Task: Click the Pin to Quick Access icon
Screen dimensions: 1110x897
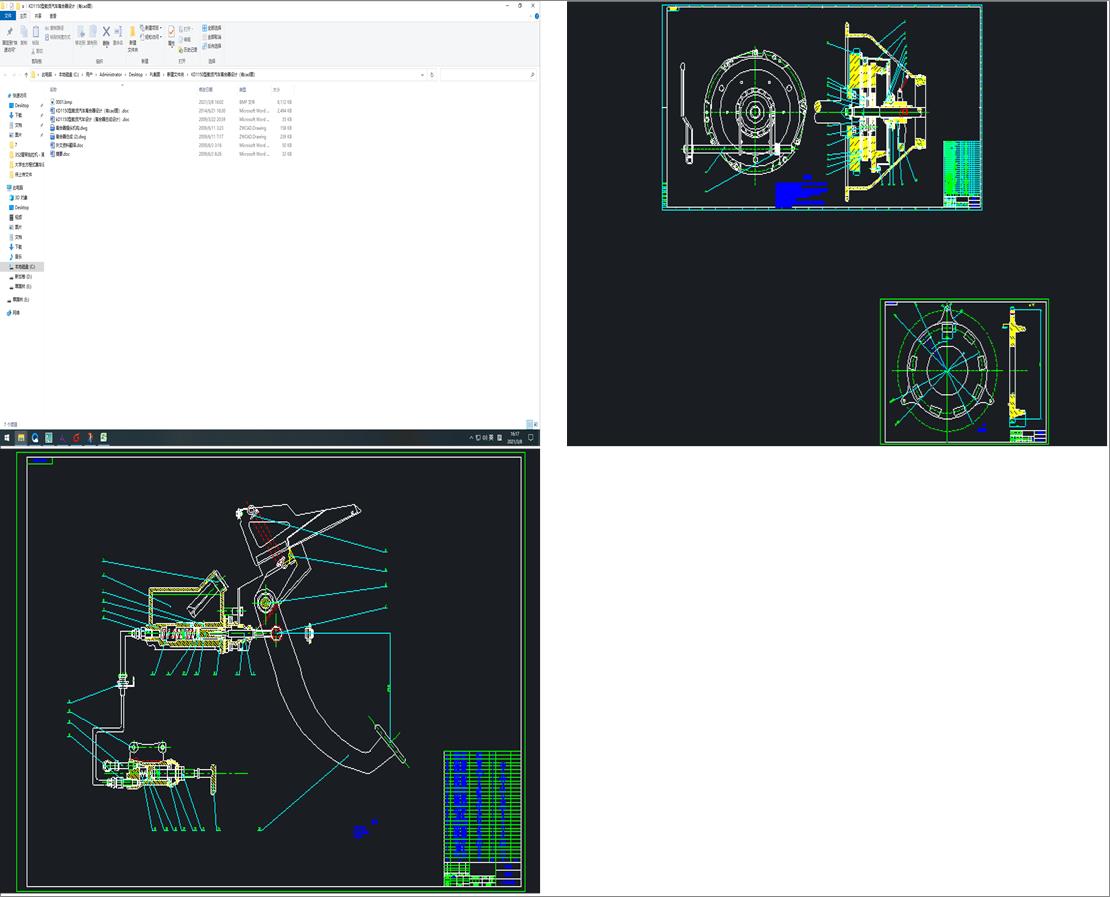Action: tap(9, 34)
